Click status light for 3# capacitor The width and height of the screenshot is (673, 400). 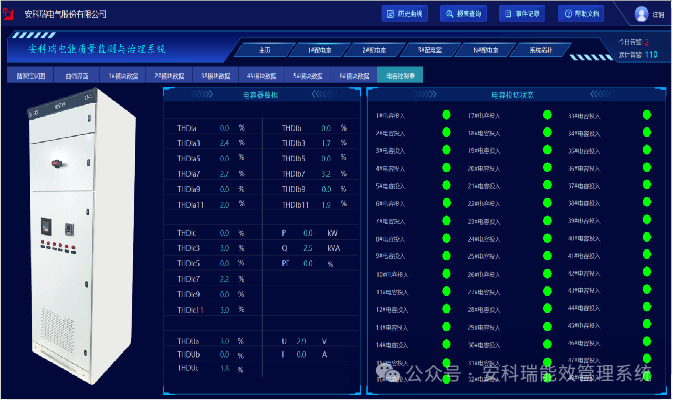446,150
